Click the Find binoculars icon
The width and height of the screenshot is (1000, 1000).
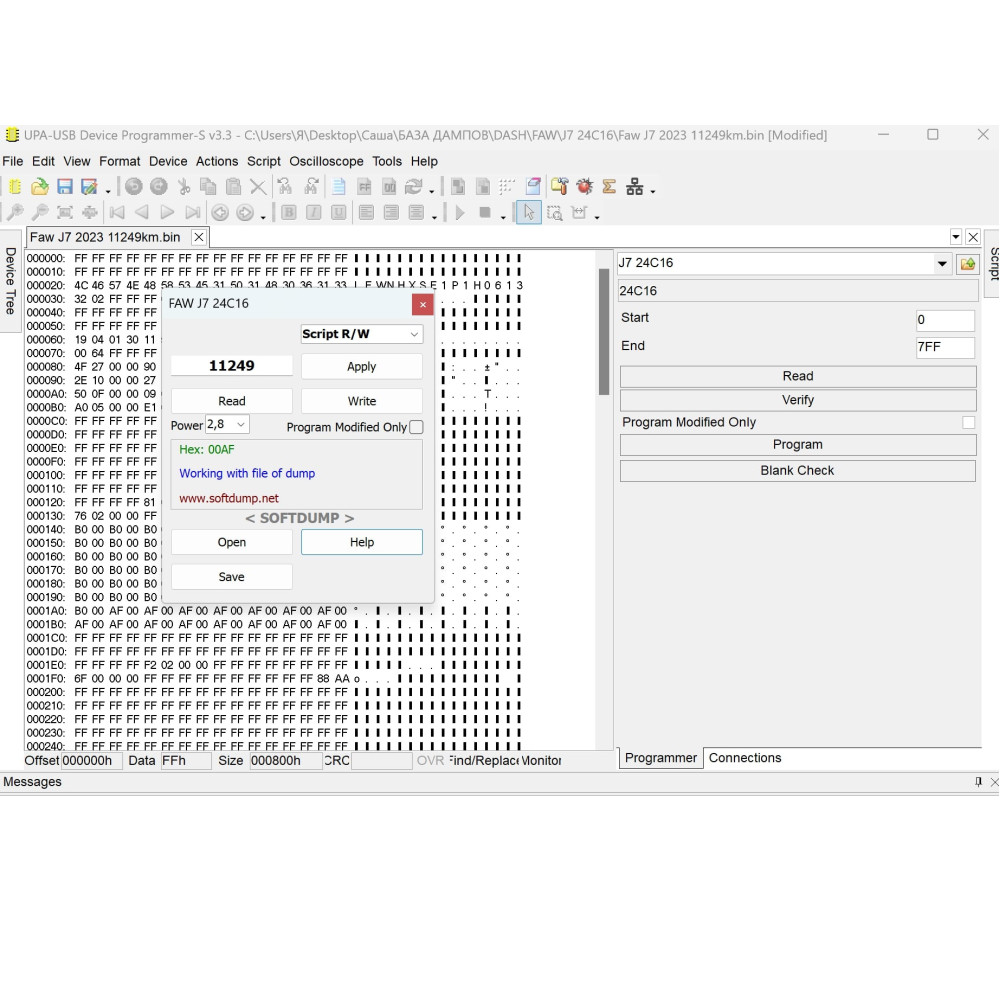284,186
